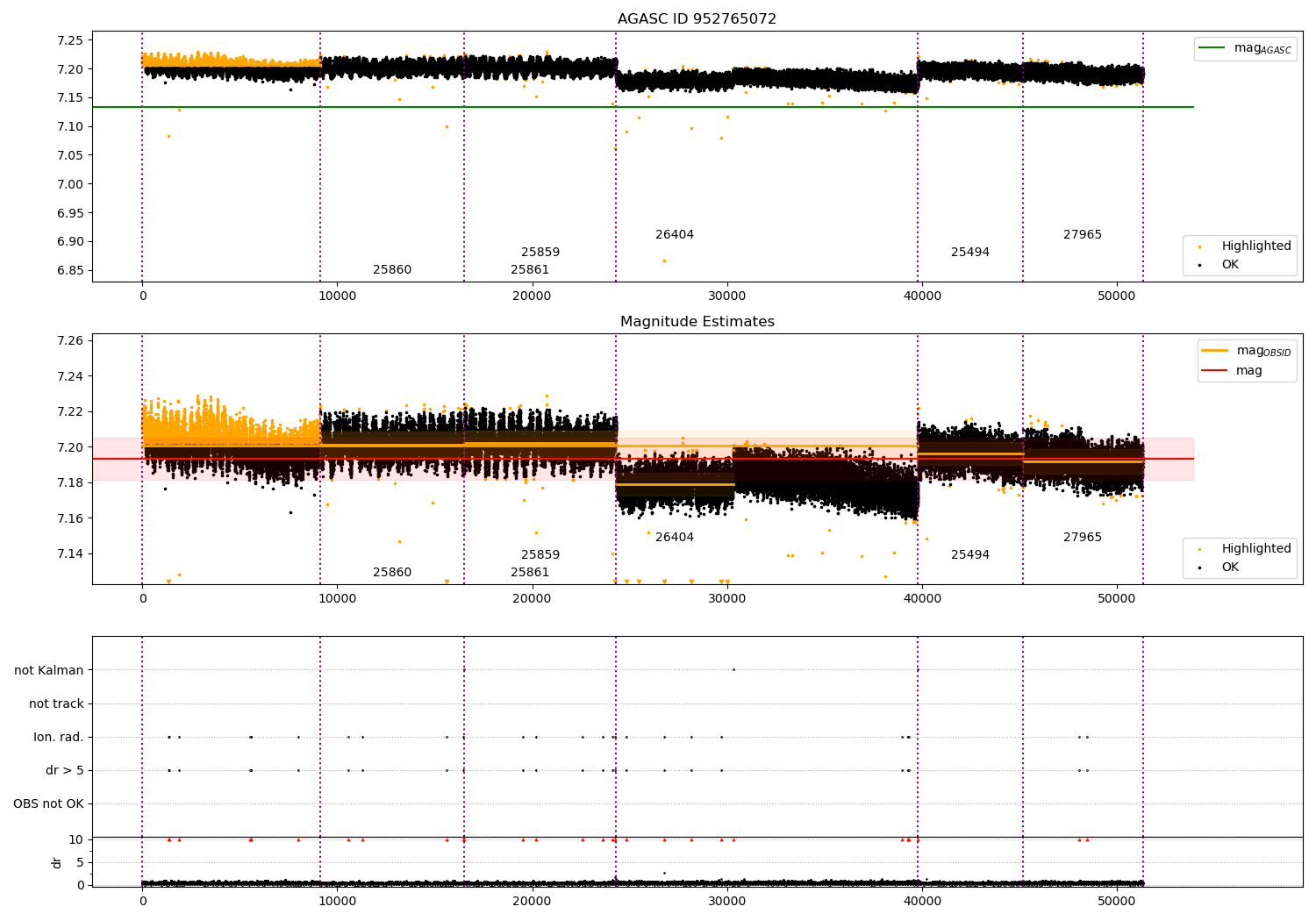Click obsid label 26404 in top panel
The height and width of the screenshot is (921, 1316).
tap(675, 235)
